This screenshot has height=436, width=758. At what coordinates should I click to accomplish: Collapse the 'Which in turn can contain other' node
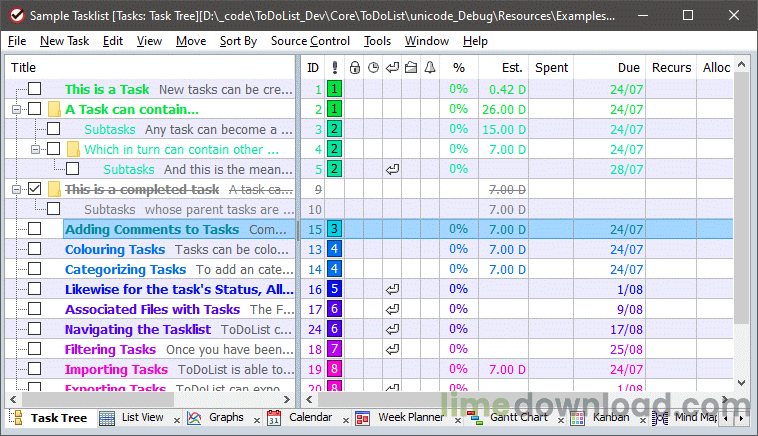tap(35, 149)
